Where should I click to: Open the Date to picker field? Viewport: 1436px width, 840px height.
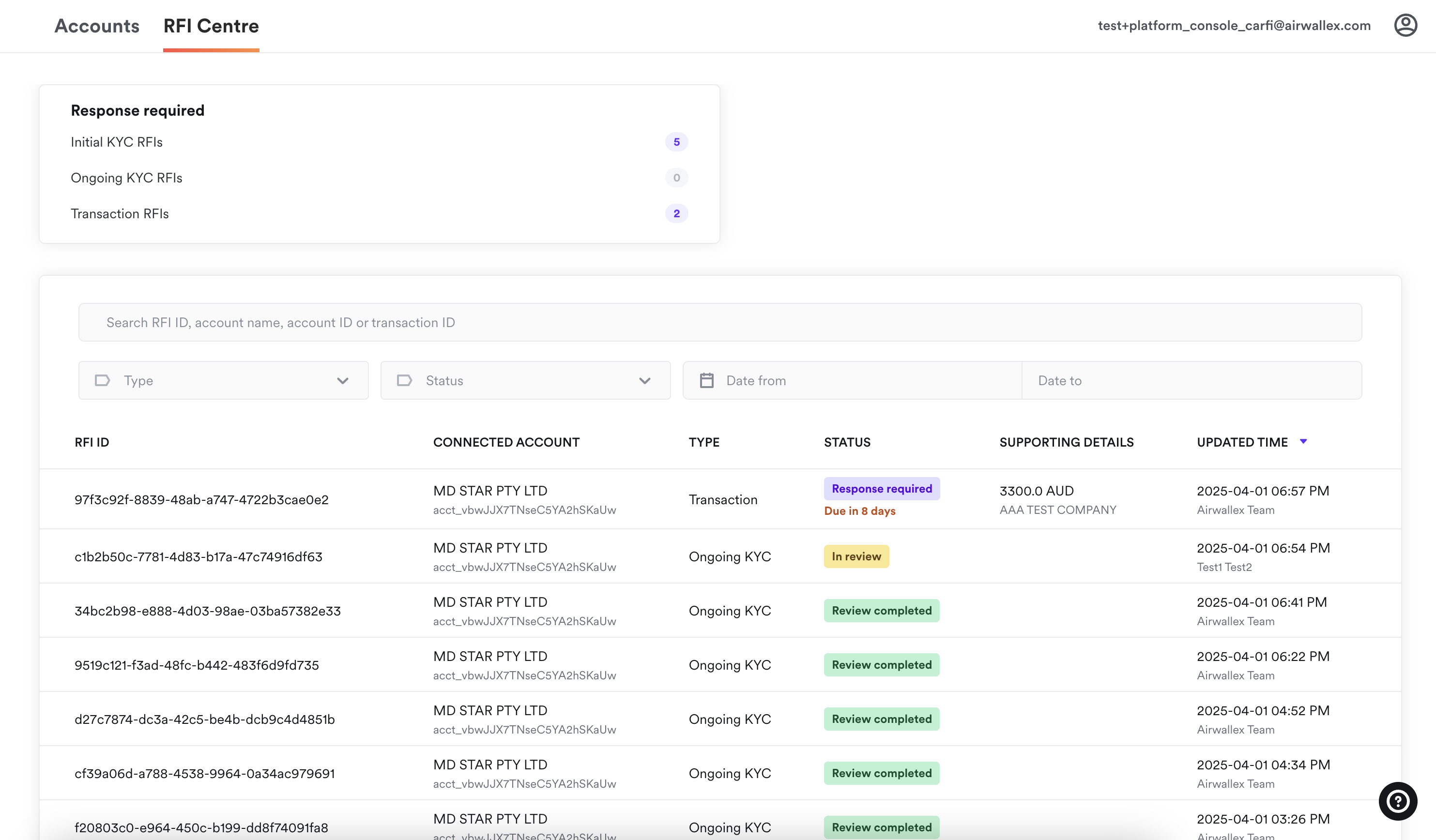point(1191,380)
